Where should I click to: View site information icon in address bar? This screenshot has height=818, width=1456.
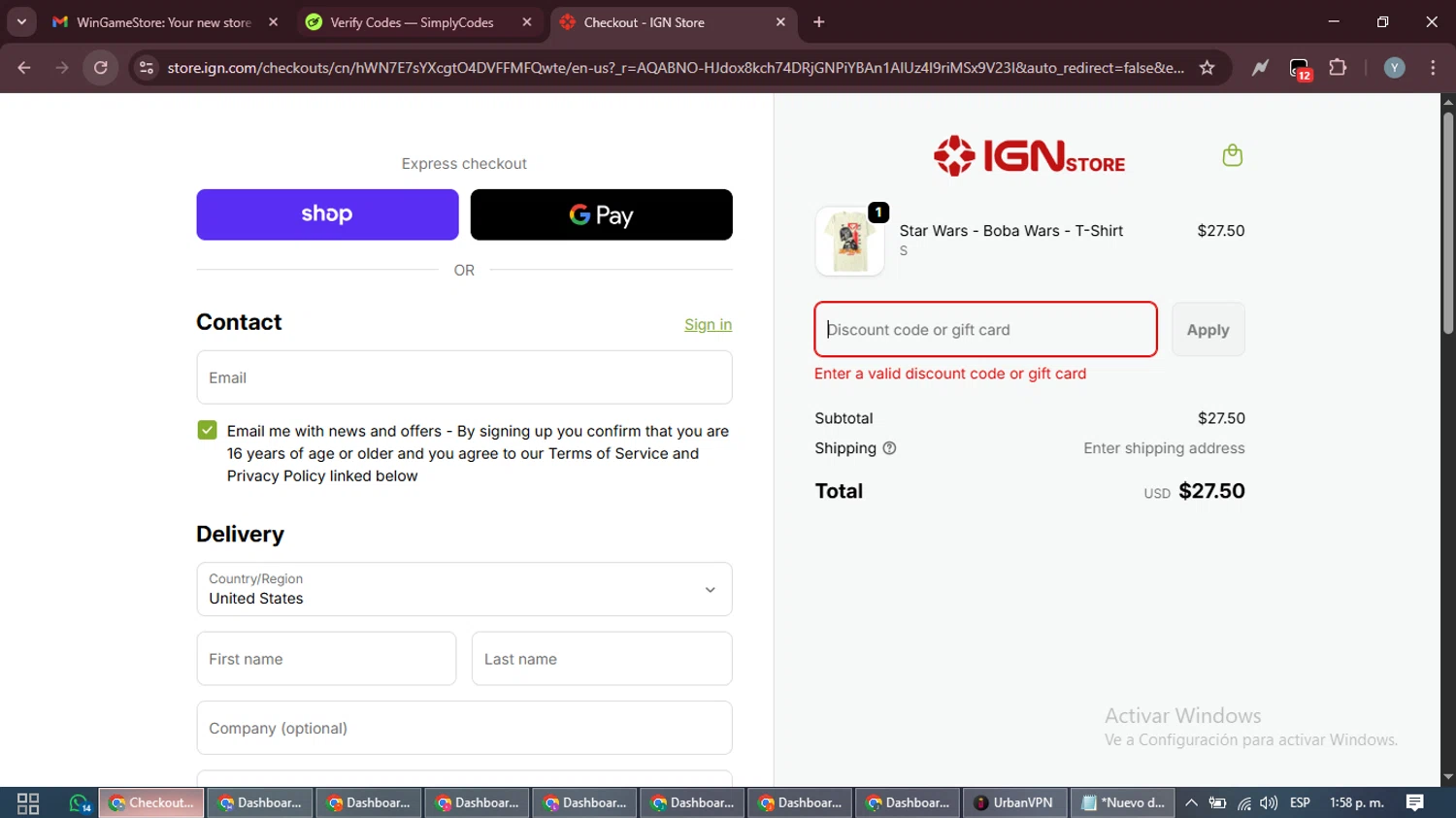click(147, 68)
